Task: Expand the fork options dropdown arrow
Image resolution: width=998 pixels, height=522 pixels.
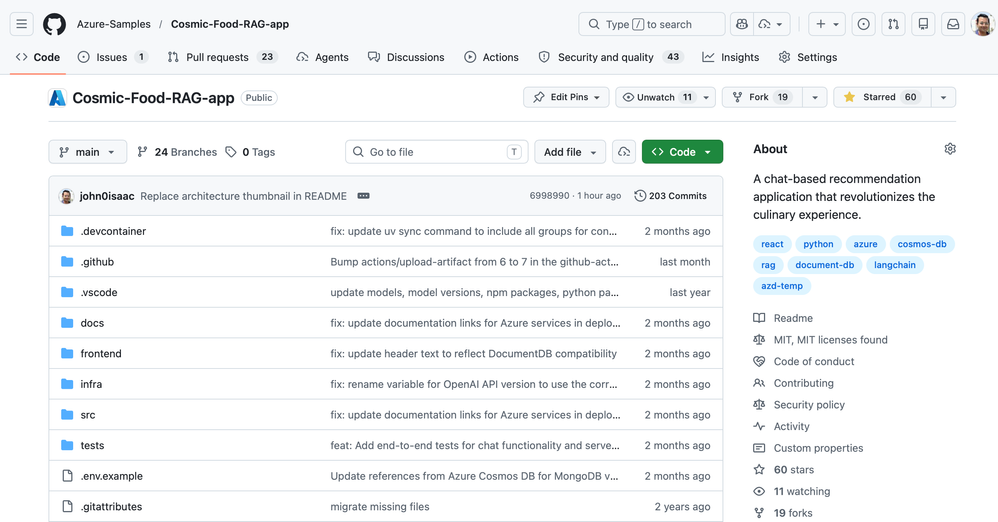Action: (x=815, y=97)
